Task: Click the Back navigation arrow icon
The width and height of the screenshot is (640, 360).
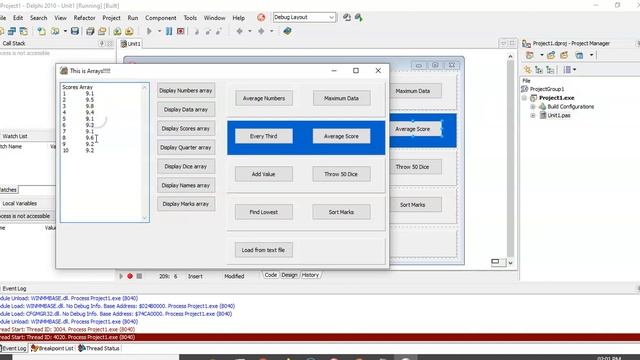Action: point(240,31)
